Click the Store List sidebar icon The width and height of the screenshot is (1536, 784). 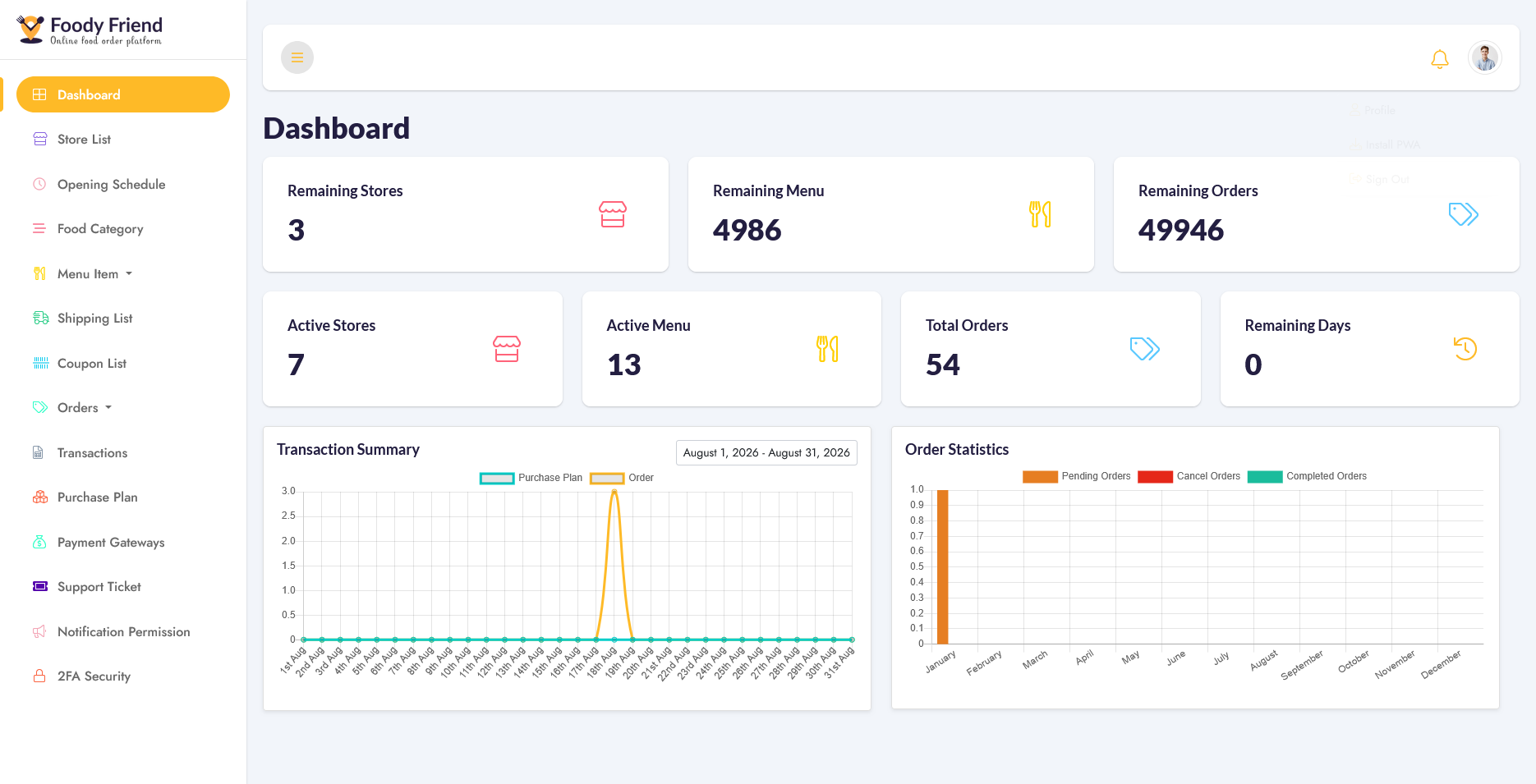39,139
